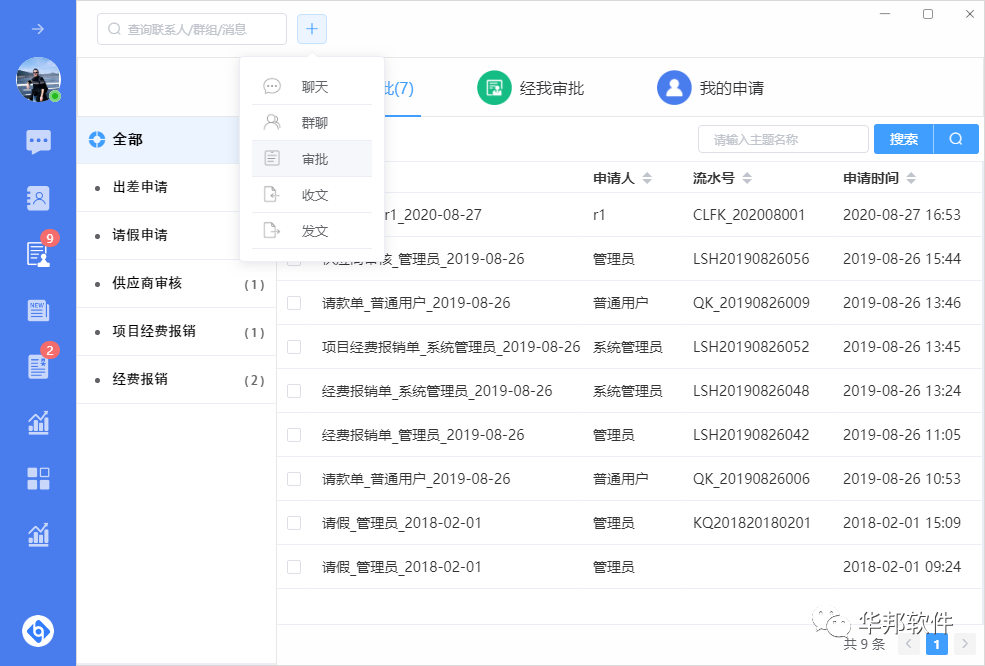
Task: Check the checkbox on the r1_2020-08-27 row
Action: [x=293, y=213]
